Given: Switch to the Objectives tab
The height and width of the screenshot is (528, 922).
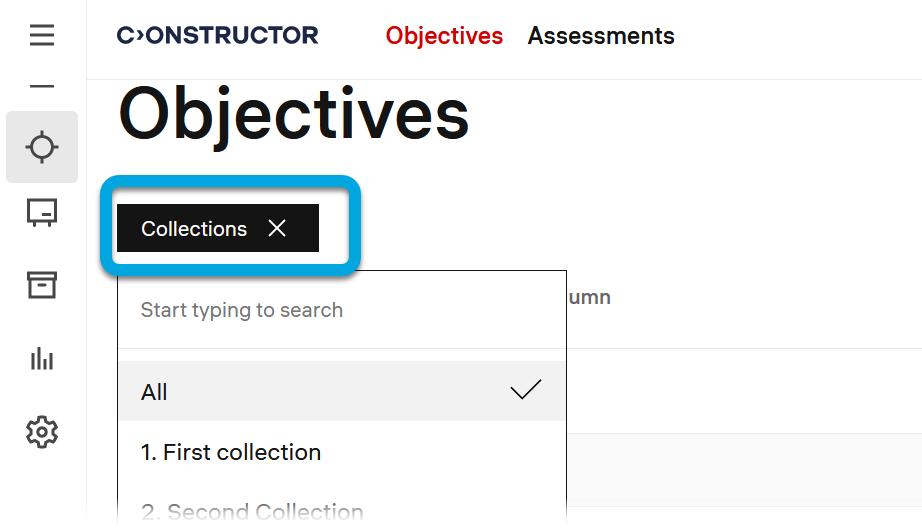Looking at the screenshot, I should pos(444,36).
